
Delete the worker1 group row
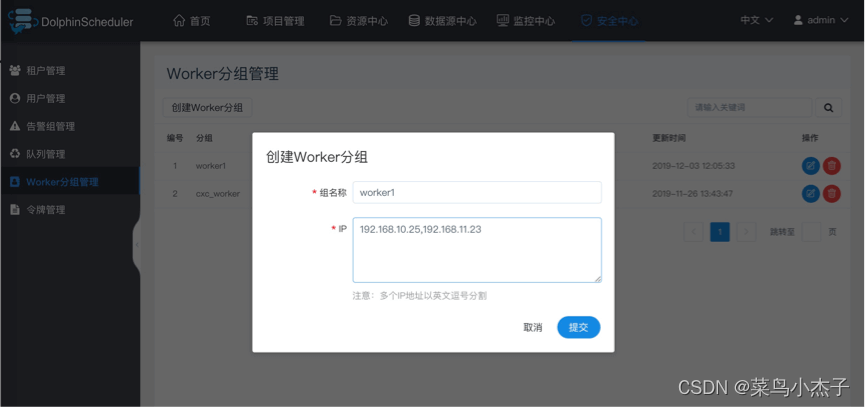click(832, 166)
